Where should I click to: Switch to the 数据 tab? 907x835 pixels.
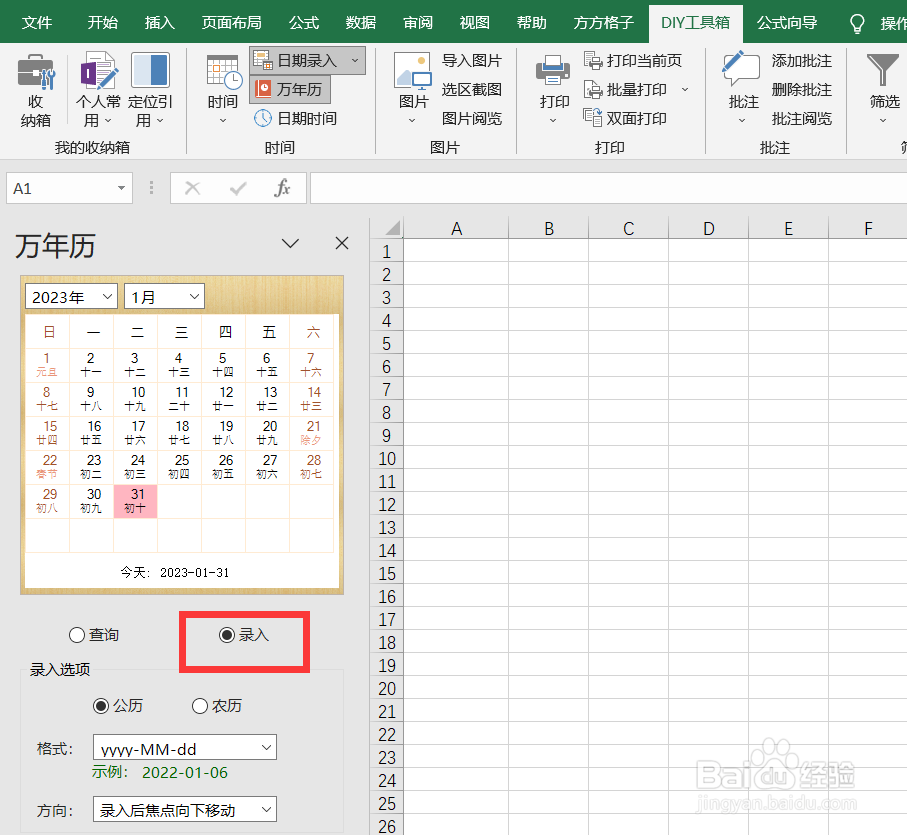[x=360, y=23]
